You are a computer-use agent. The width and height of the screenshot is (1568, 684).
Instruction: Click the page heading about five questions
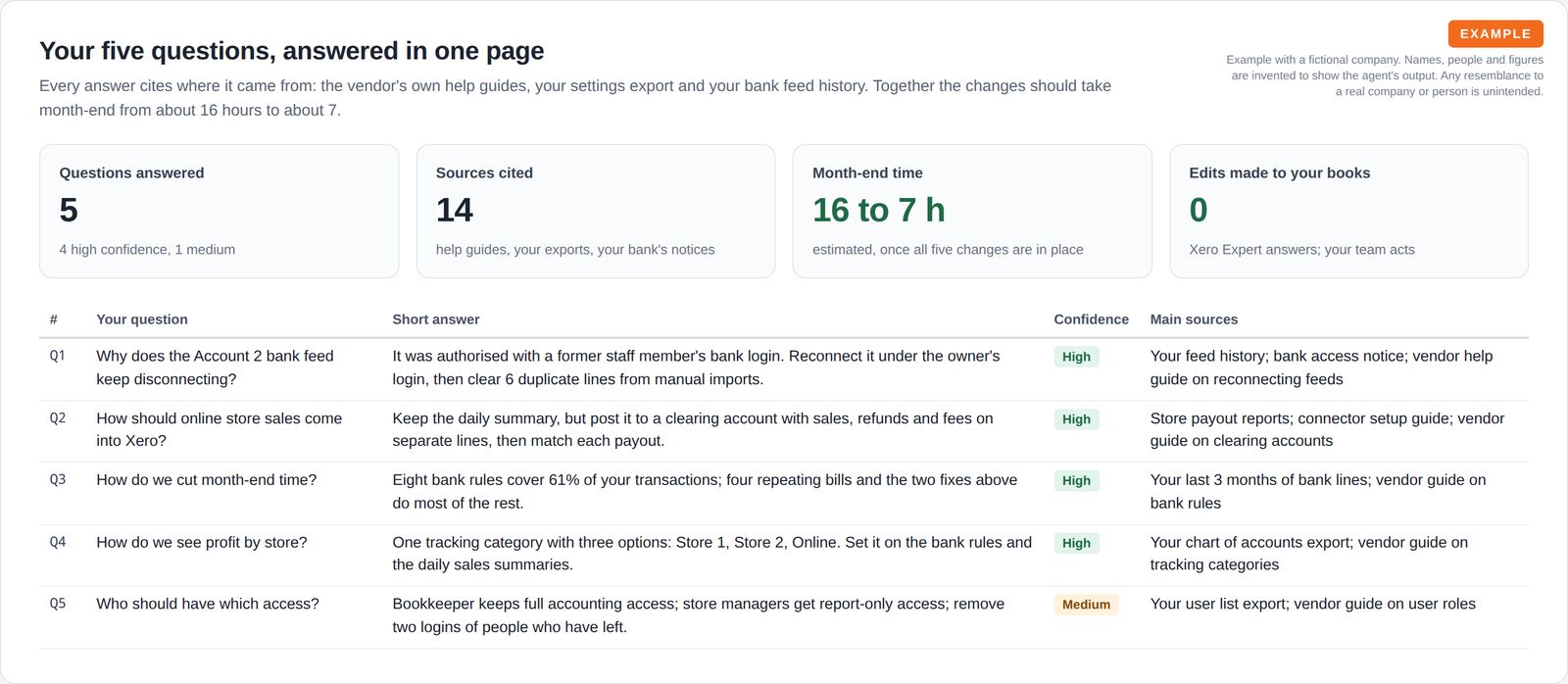coord(291,51)
